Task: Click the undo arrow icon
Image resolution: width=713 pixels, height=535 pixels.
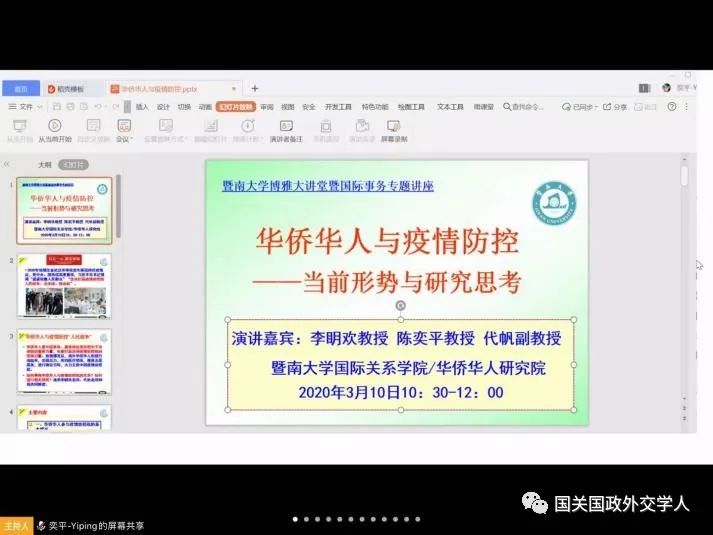Action: click(x=98, y=107)
